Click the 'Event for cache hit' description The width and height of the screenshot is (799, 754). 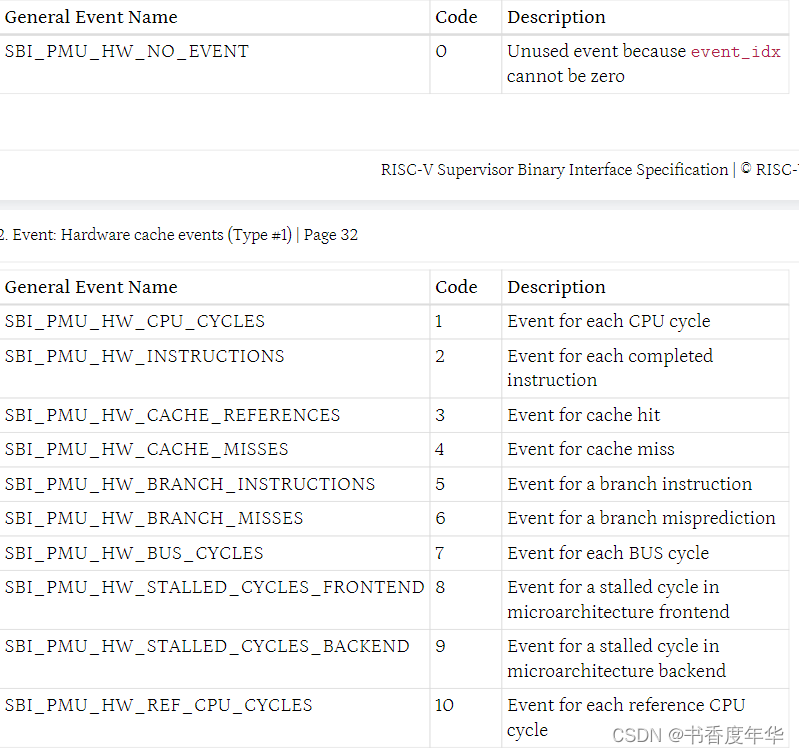583,416
